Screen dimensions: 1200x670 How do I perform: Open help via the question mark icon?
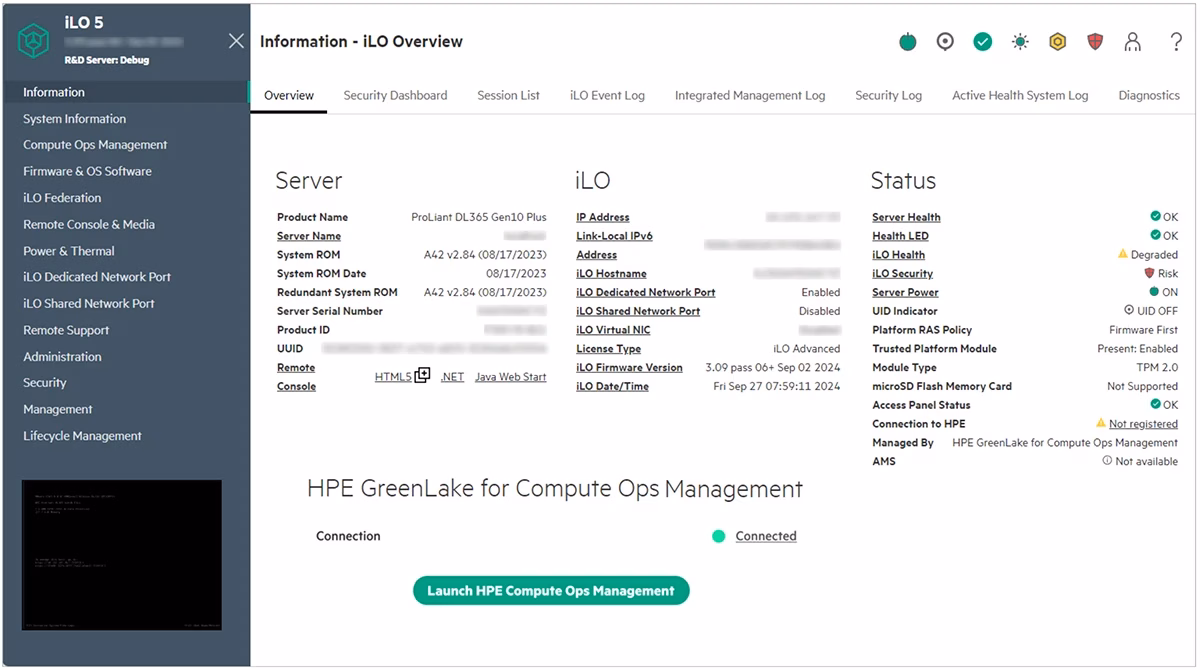point(1176,42)
